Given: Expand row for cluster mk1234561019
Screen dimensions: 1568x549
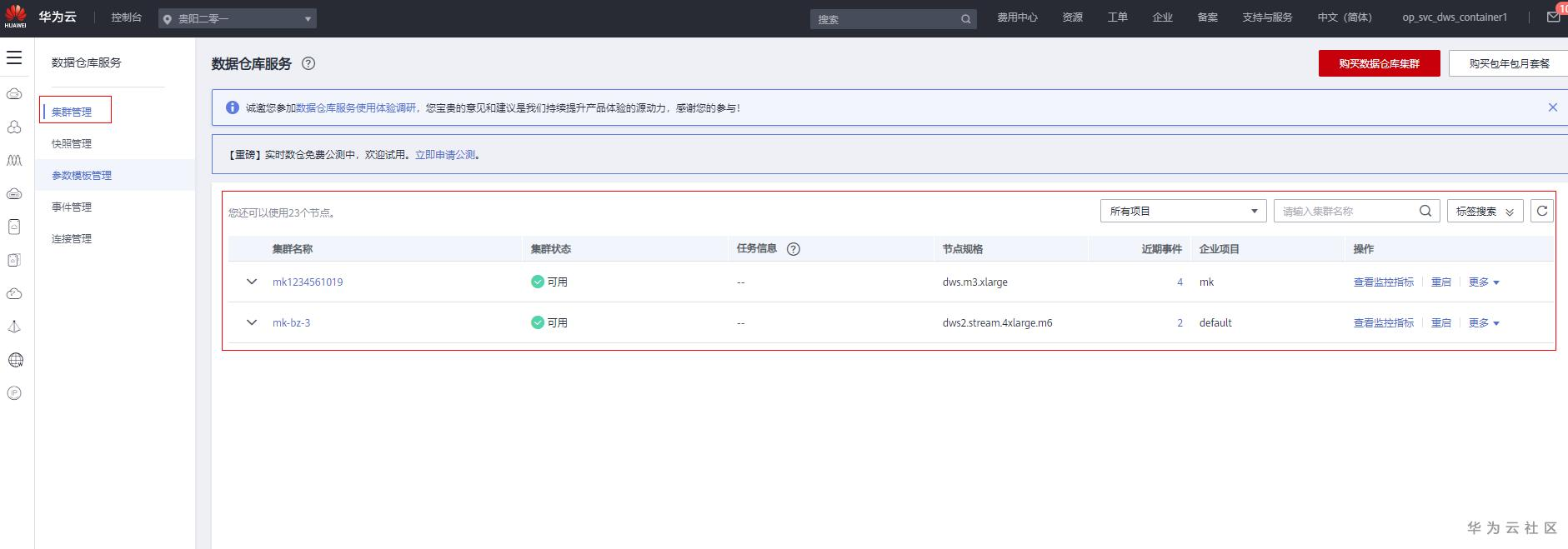Looking at the screenshot, I should 252,282.
